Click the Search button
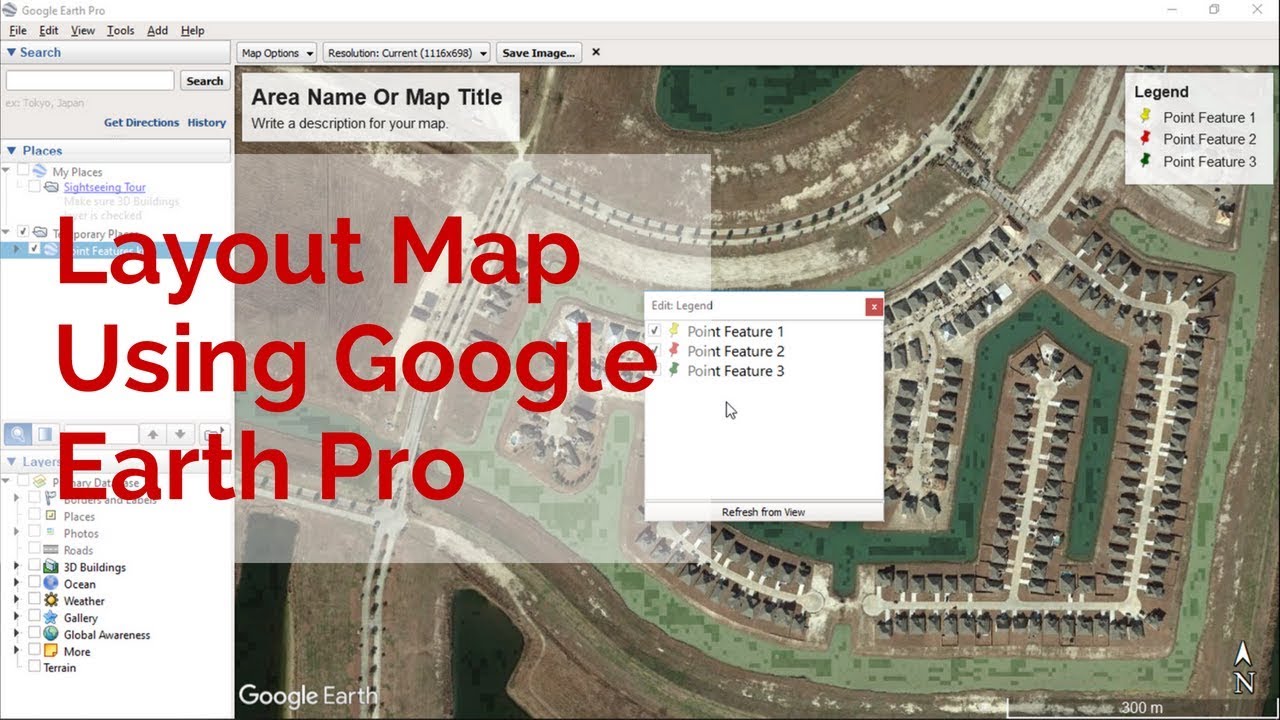The height and width of the screenshot is (720, 1280). 205,81
